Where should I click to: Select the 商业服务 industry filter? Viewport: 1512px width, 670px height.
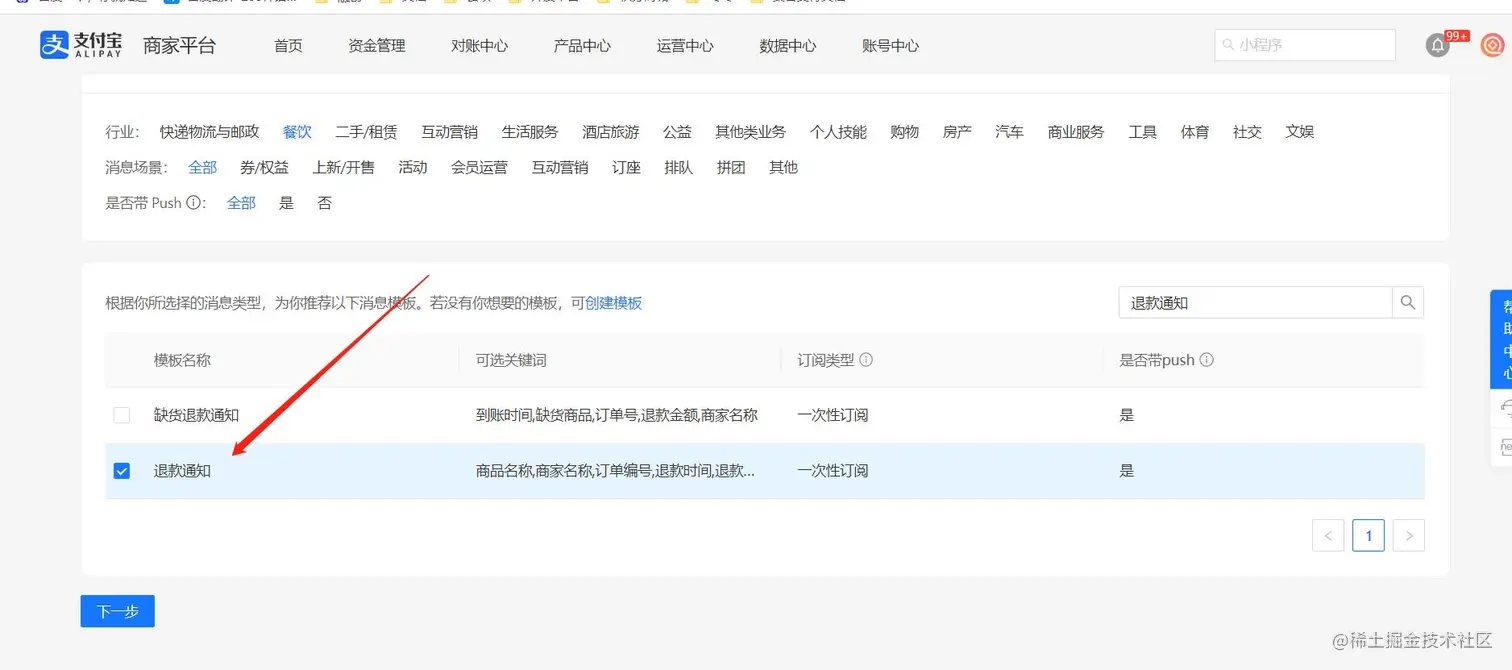point(1076,132)
